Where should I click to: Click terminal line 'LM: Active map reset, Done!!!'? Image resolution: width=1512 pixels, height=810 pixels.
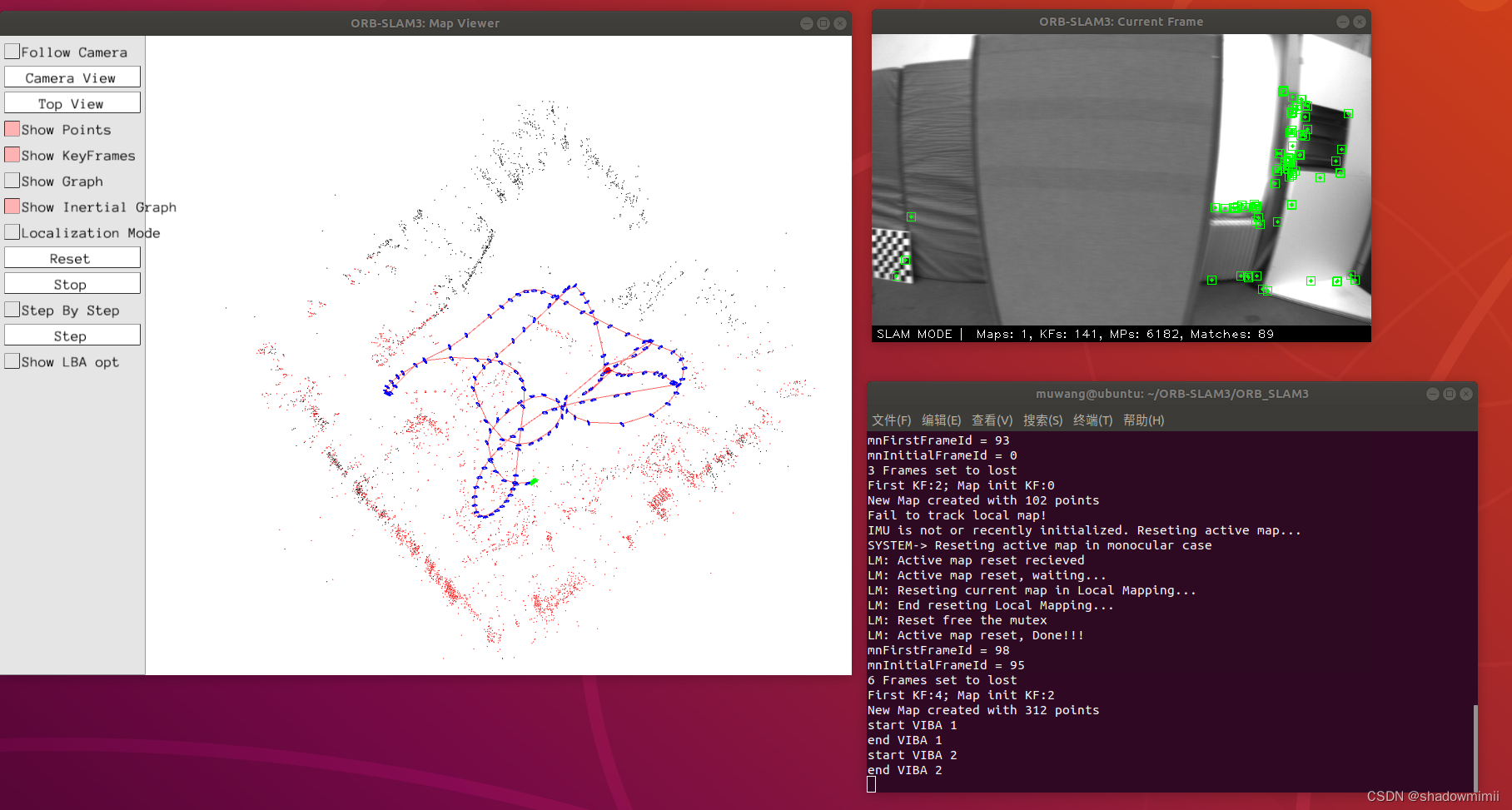pos(976,635)
